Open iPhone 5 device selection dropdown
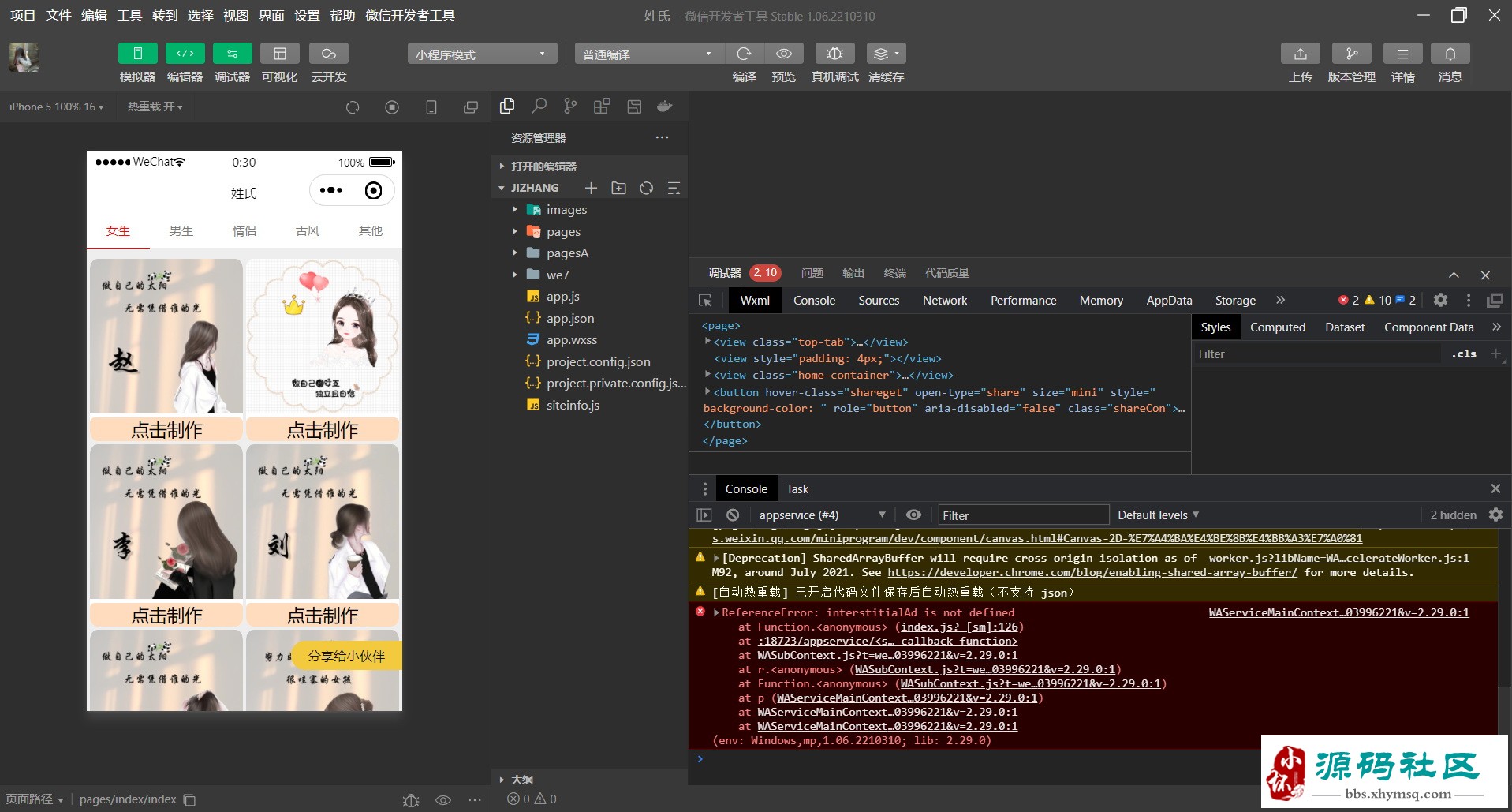Image resolution: width=1512 pixels, height=812 pixels. click(x=56, y=107)
